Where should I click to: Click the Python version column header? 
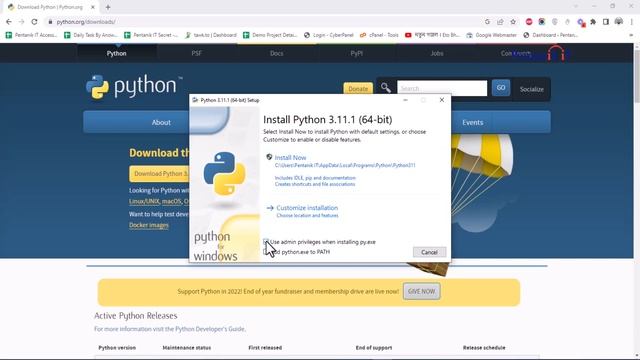pos(117,348)
